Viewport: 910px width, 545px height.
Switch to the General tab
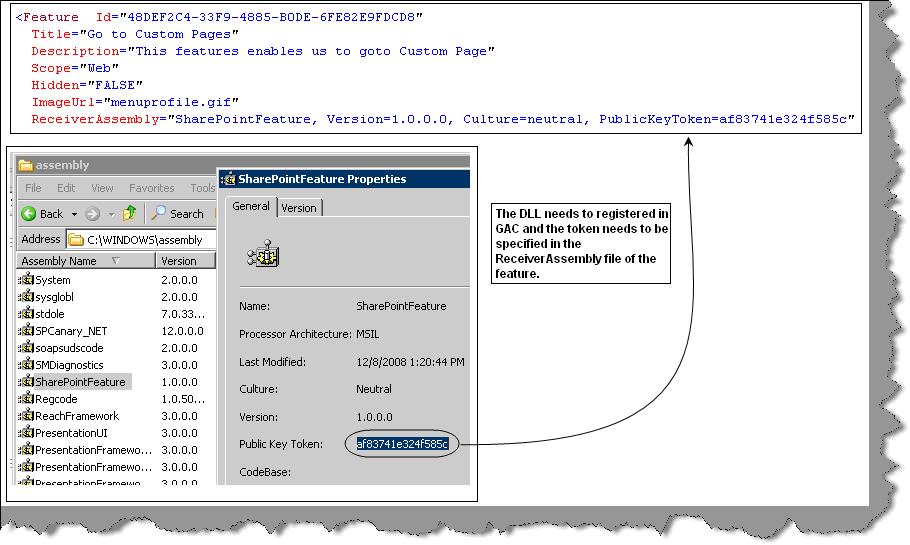point(251,207)
